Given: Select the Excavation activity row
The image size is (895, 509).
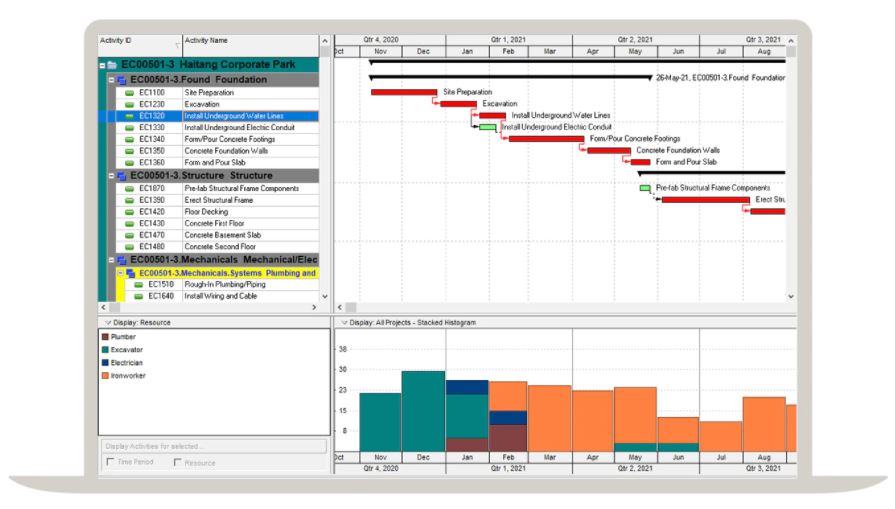Looking at the screenshot, I should pos(250,104).
